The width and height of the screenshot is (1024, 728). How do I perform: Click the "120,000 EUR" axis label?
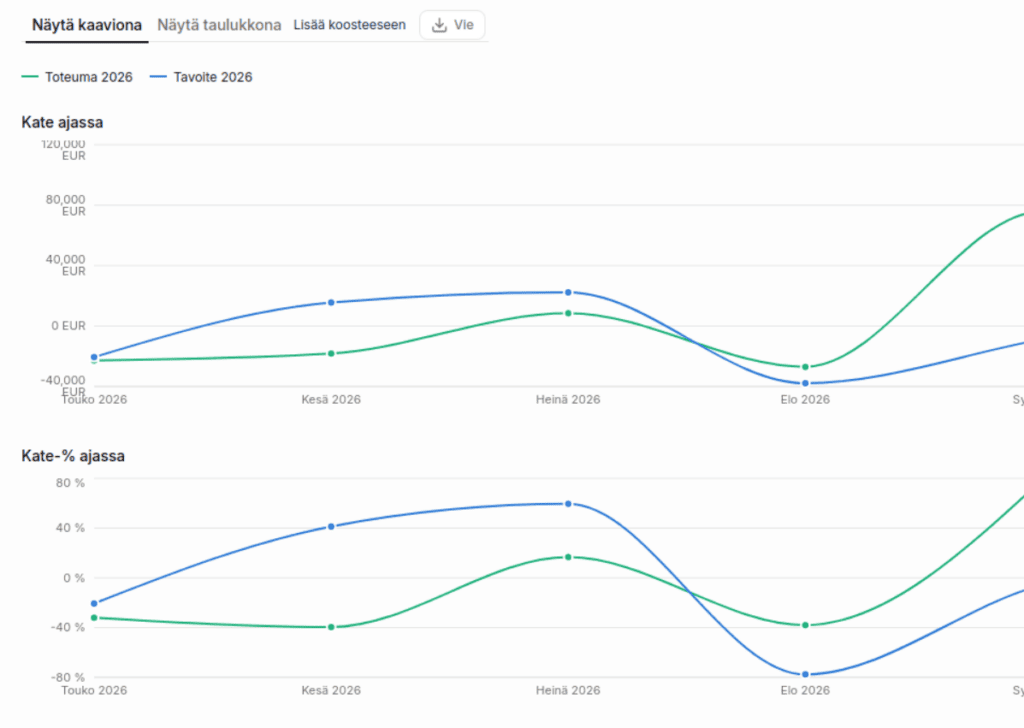64,150
